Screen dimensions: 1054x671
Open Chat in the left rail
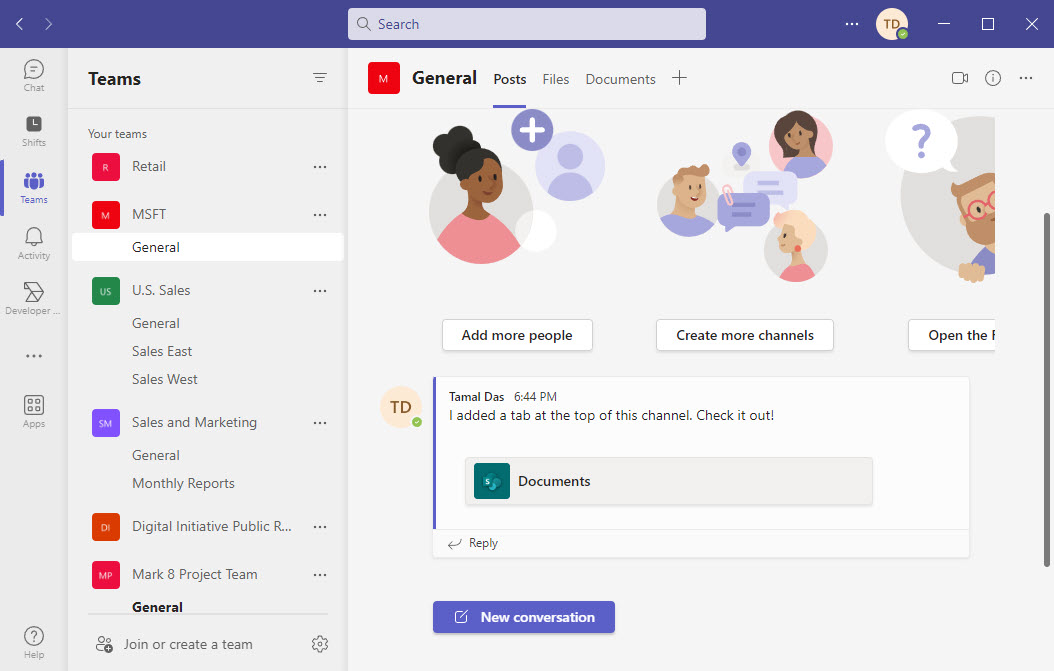(34, 75)
